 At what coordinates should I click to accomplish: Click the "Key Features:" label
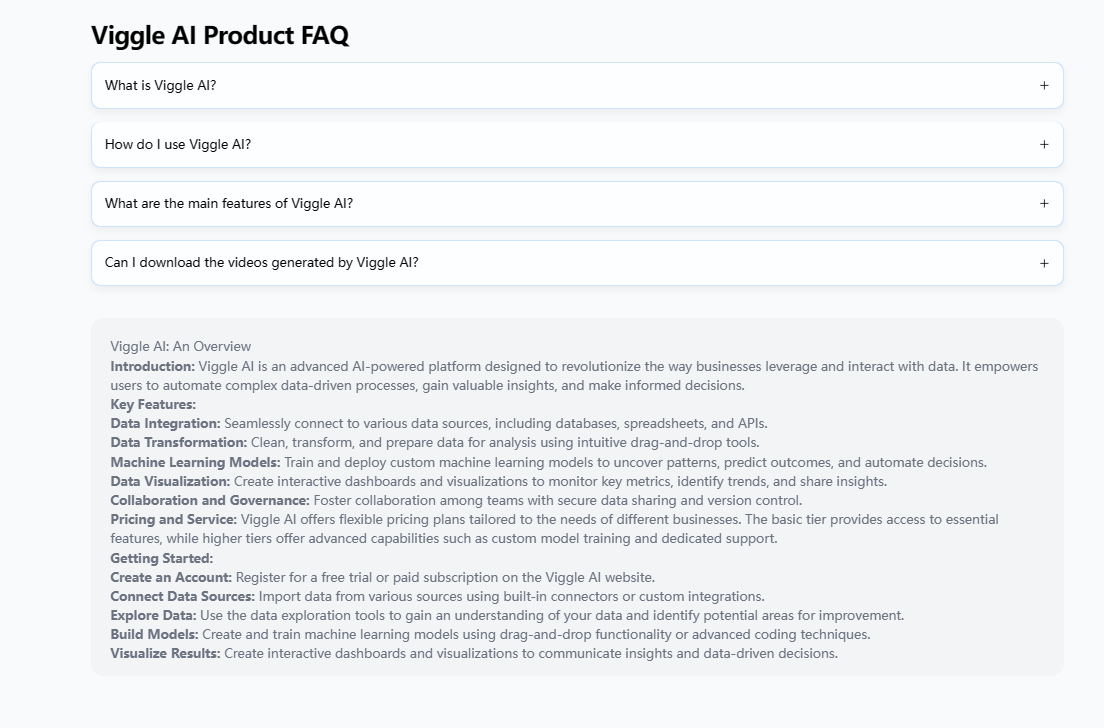coord(153,405)
